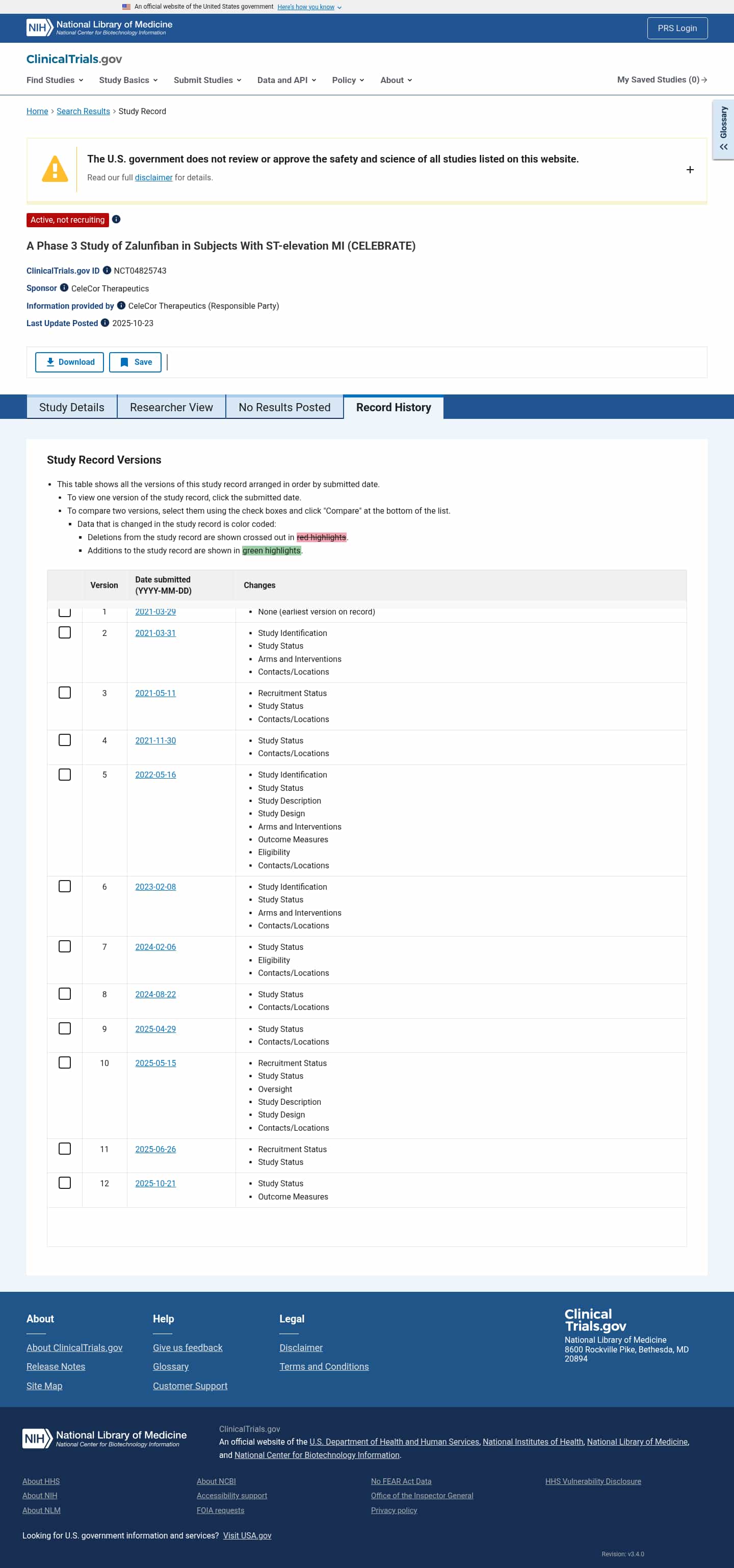Click the warning triangle in the disclaimer banner
Viewport: 734px width, 1568px height.
click(55, 169)
